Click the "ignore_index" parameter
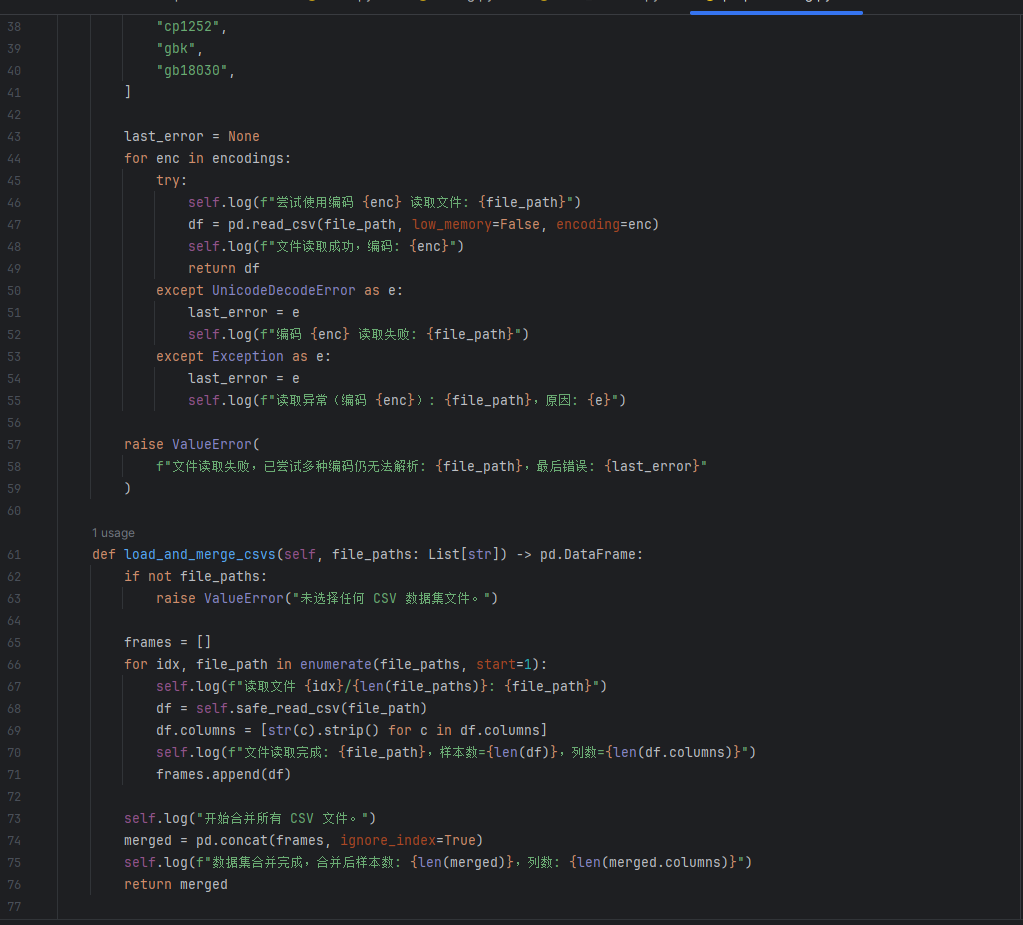This screenshot has width=1023, height=925. click(388, 841)
